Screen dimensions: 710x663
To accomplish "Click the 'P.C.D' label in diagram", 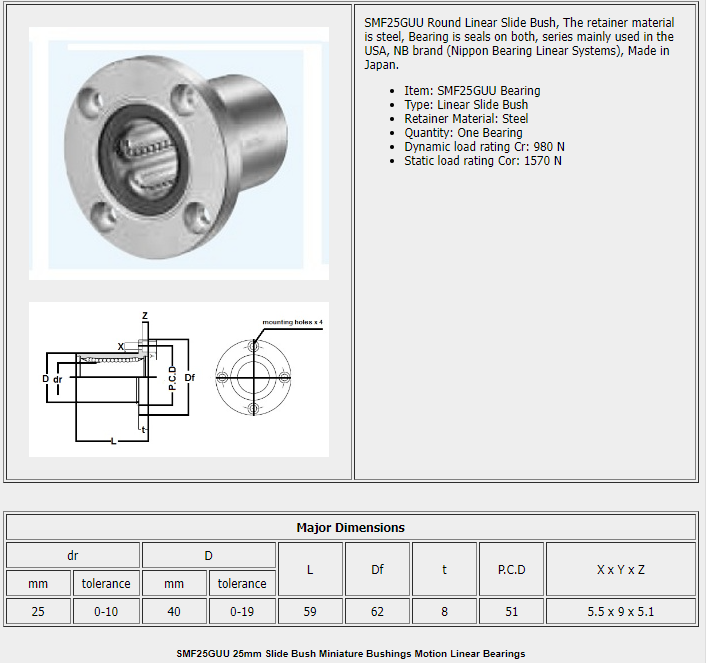I will [x=172, y=379].
